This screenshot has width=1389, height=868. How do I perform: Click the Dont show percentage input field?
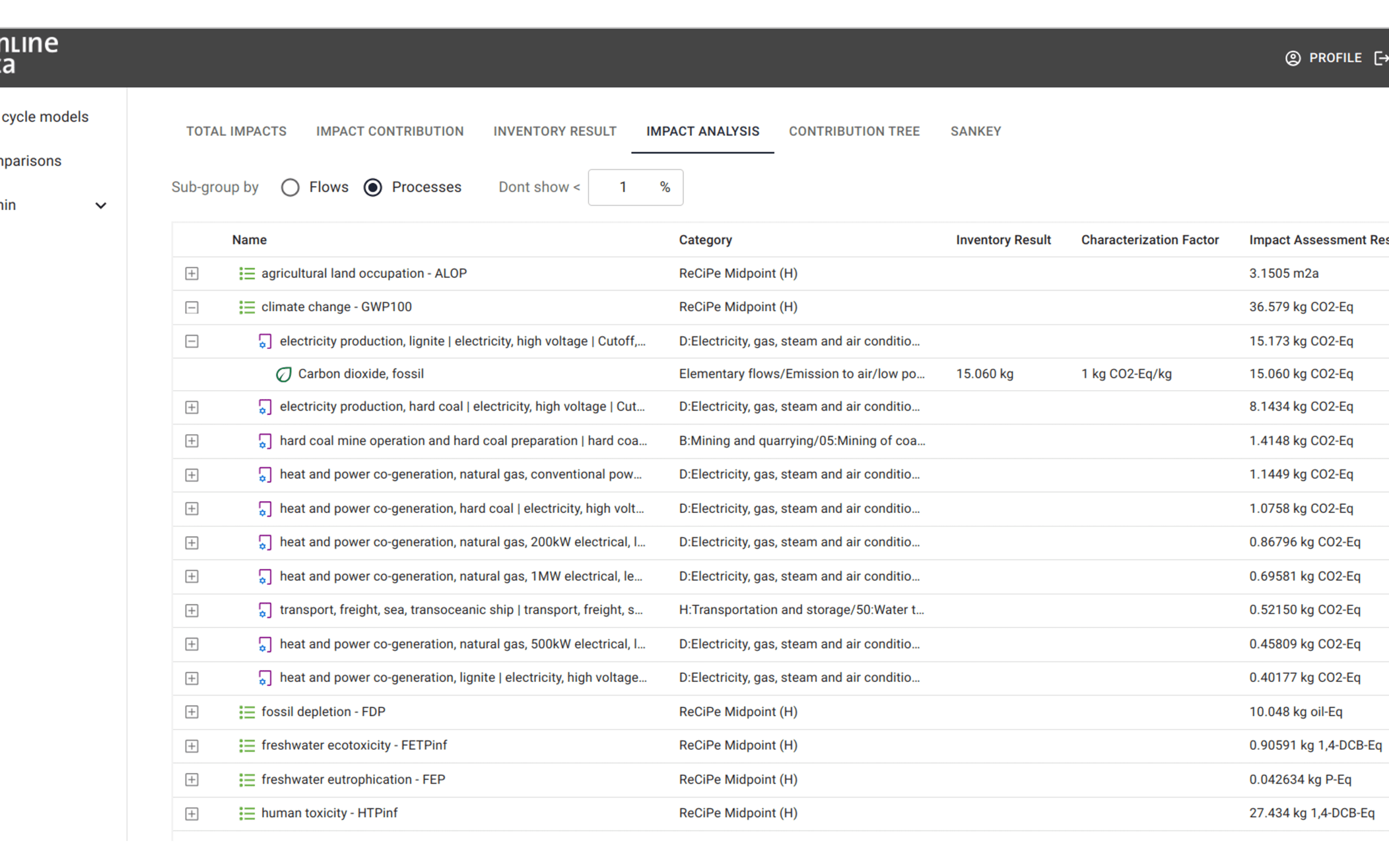coord(635,187)
